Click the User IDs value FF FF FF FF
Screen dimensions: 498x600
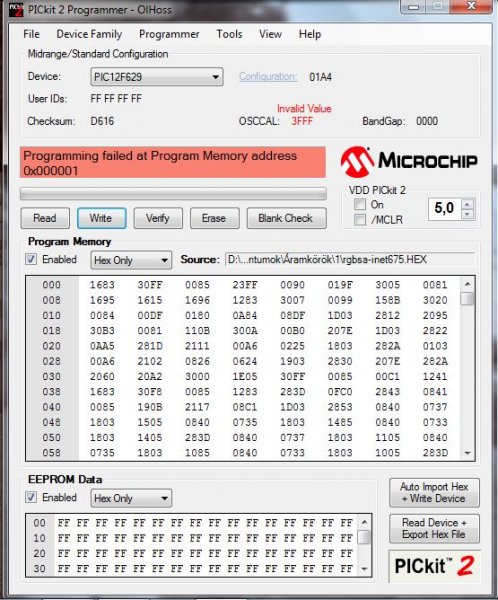[x=116, y=99]
